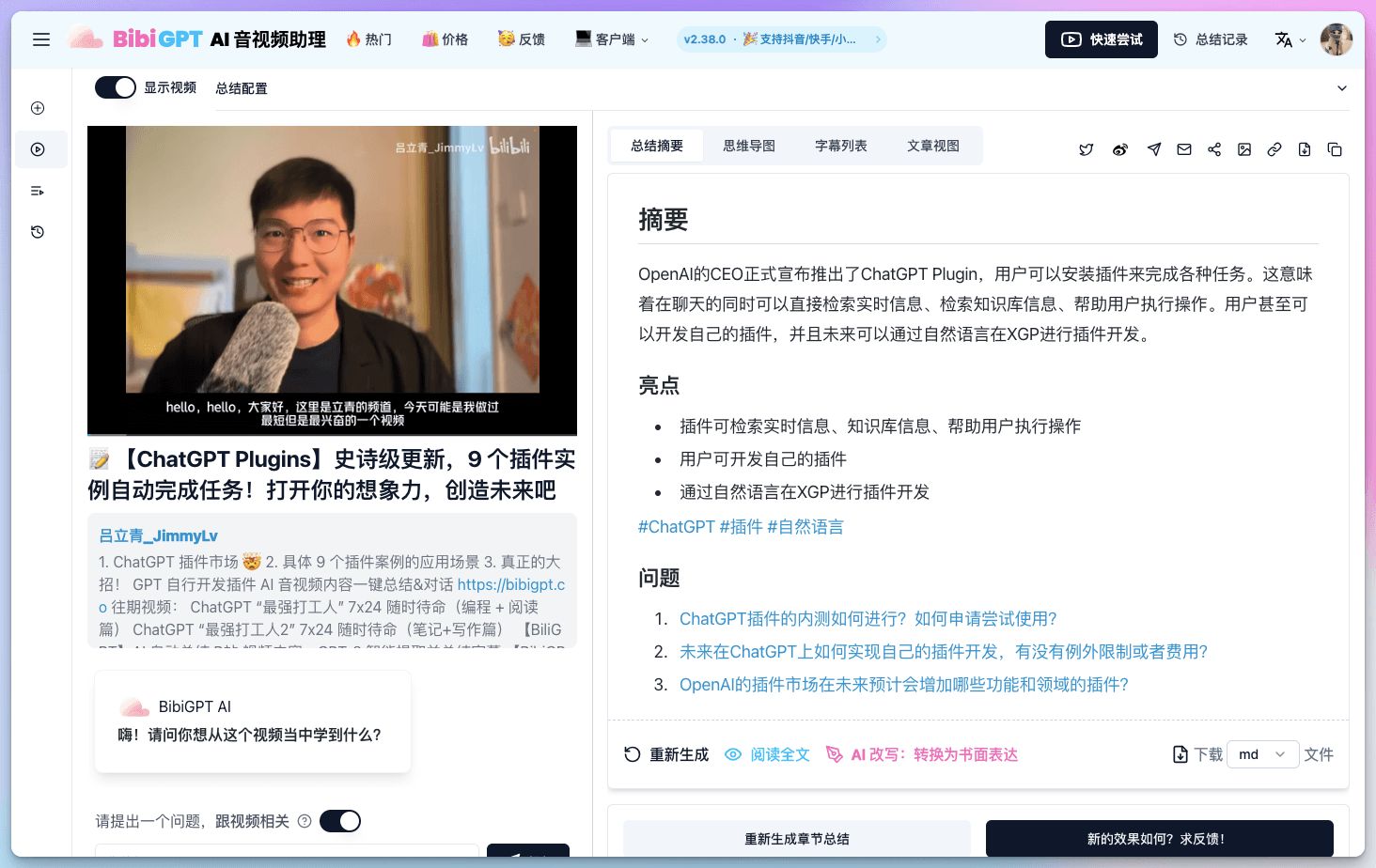Export summary as image
This screenshot has height=868, width=1376.
[x=1244, y=149]
